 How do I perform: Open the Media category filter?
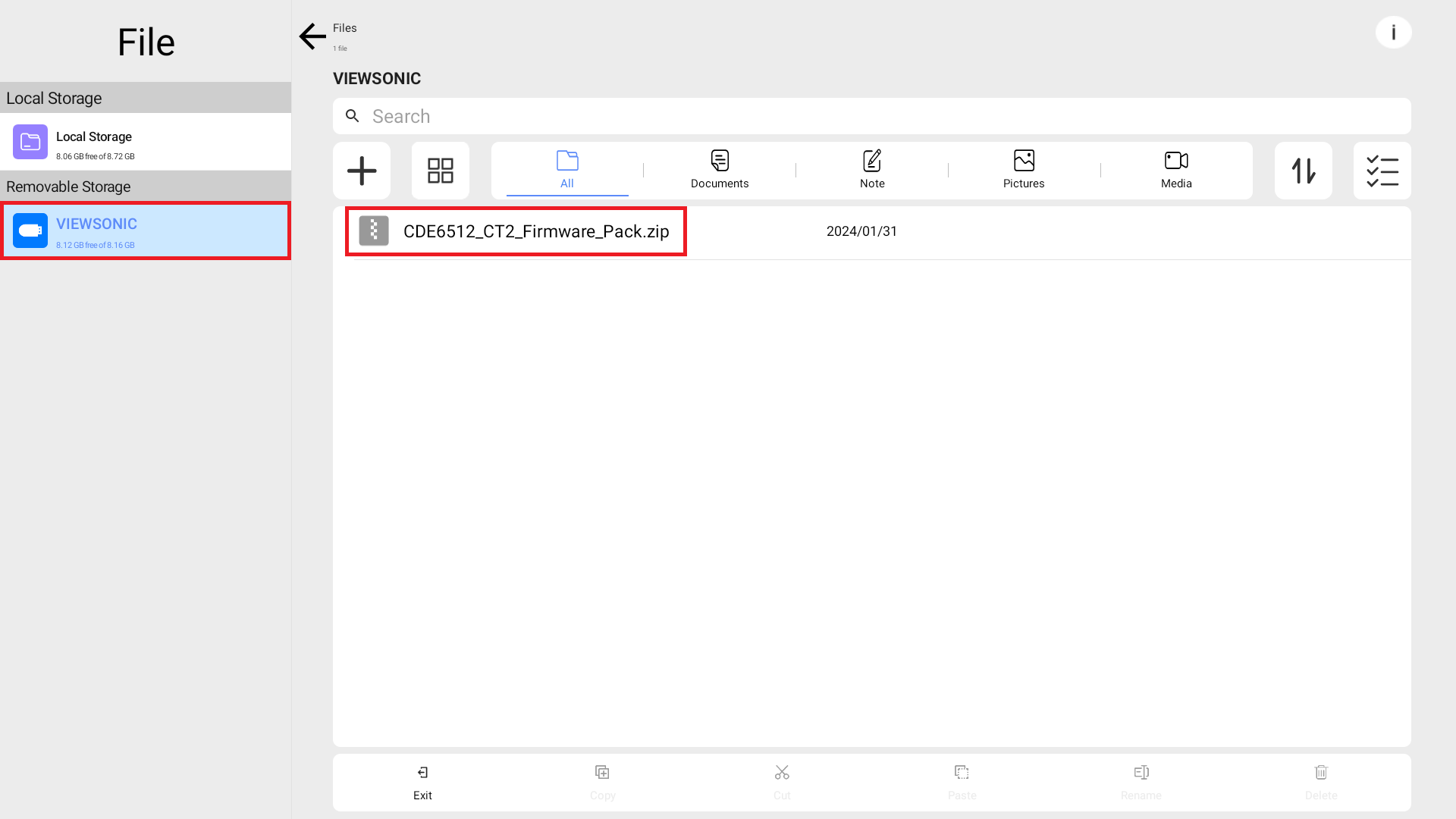pyautogui.click(x=1176, y=170)
